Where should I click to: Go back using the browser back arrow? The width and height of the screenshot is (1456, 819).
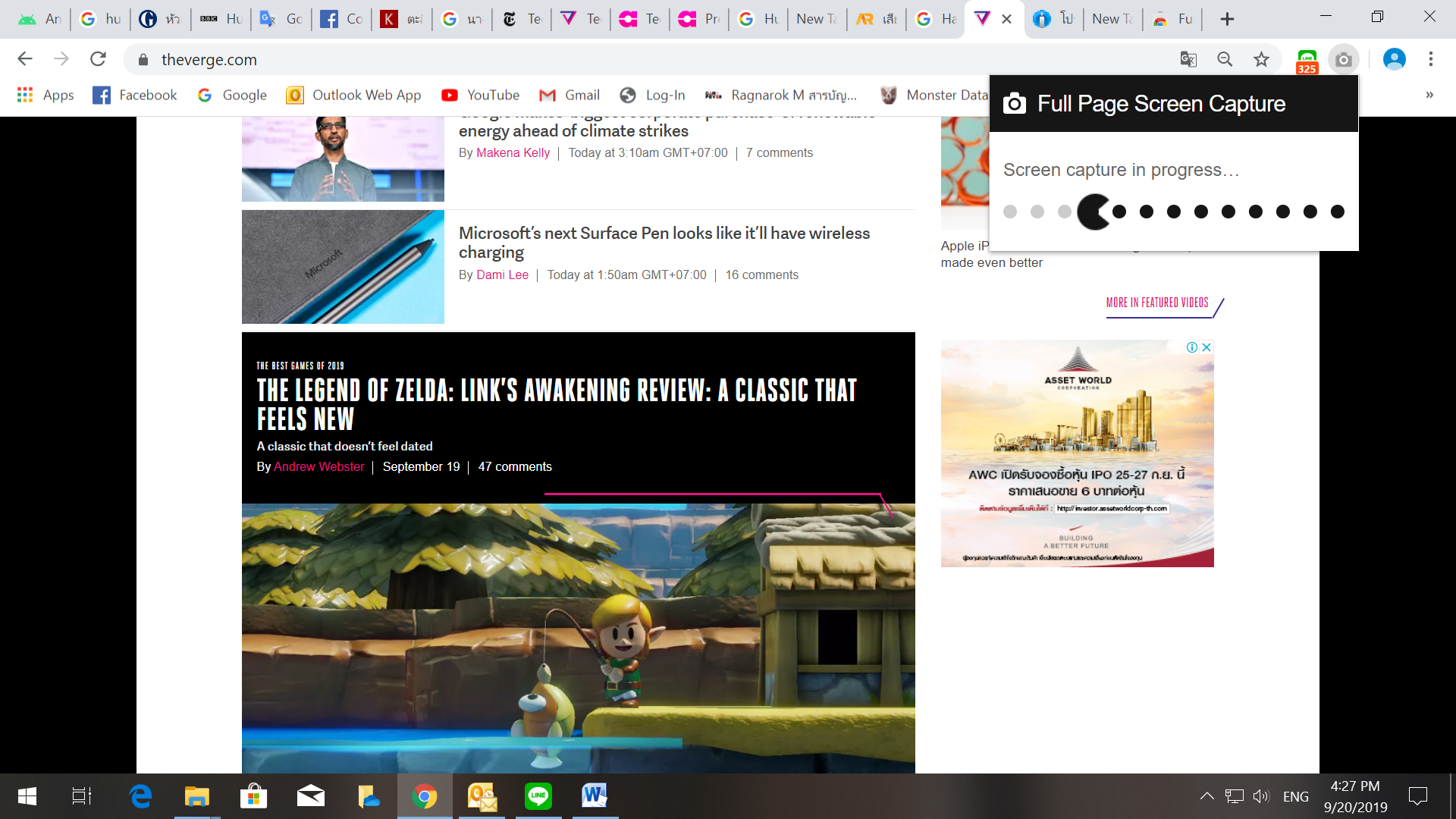point(25,59)
